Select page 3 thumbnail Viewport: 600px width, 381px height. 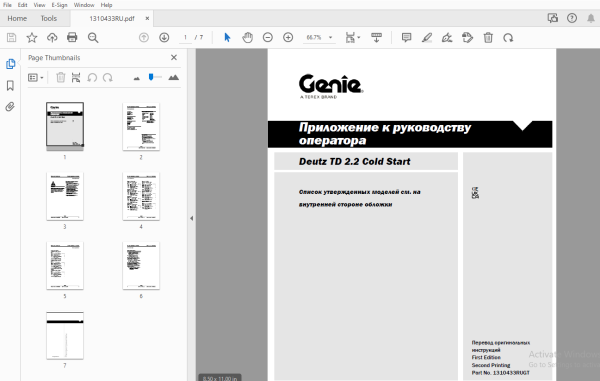65,196
